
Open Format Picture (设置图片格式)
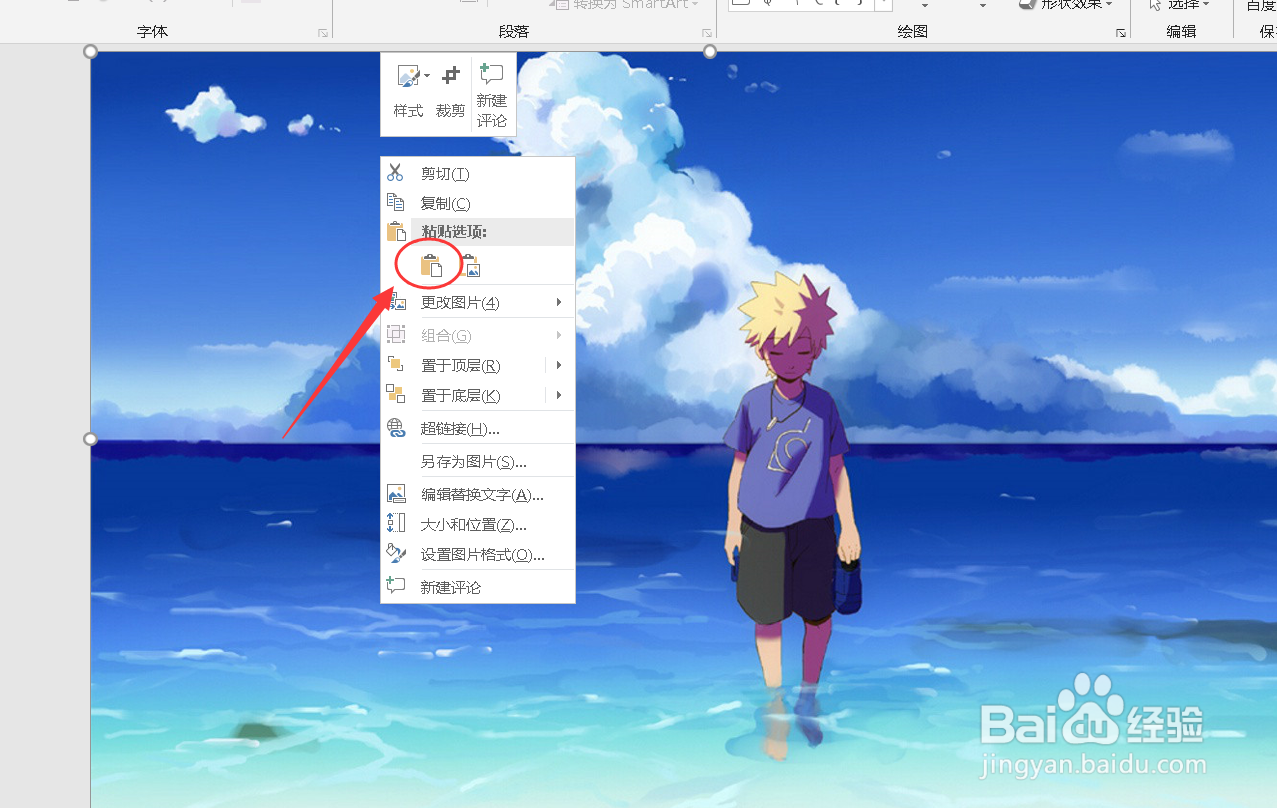click(477, 554)
